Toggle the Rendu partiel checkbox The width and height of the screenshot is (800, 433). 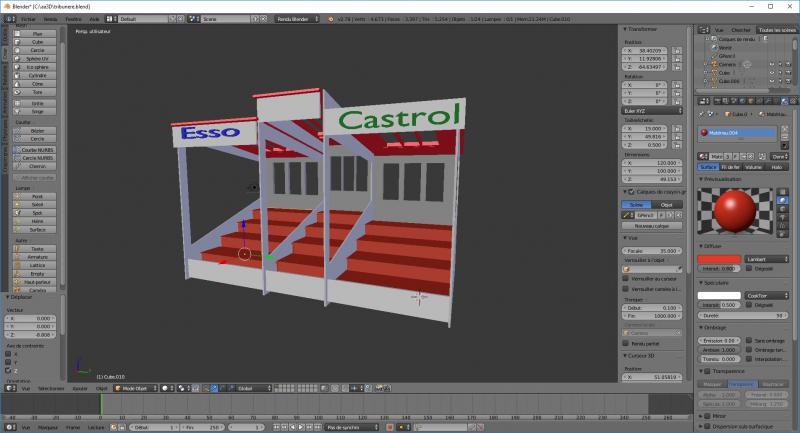(626, 343)
